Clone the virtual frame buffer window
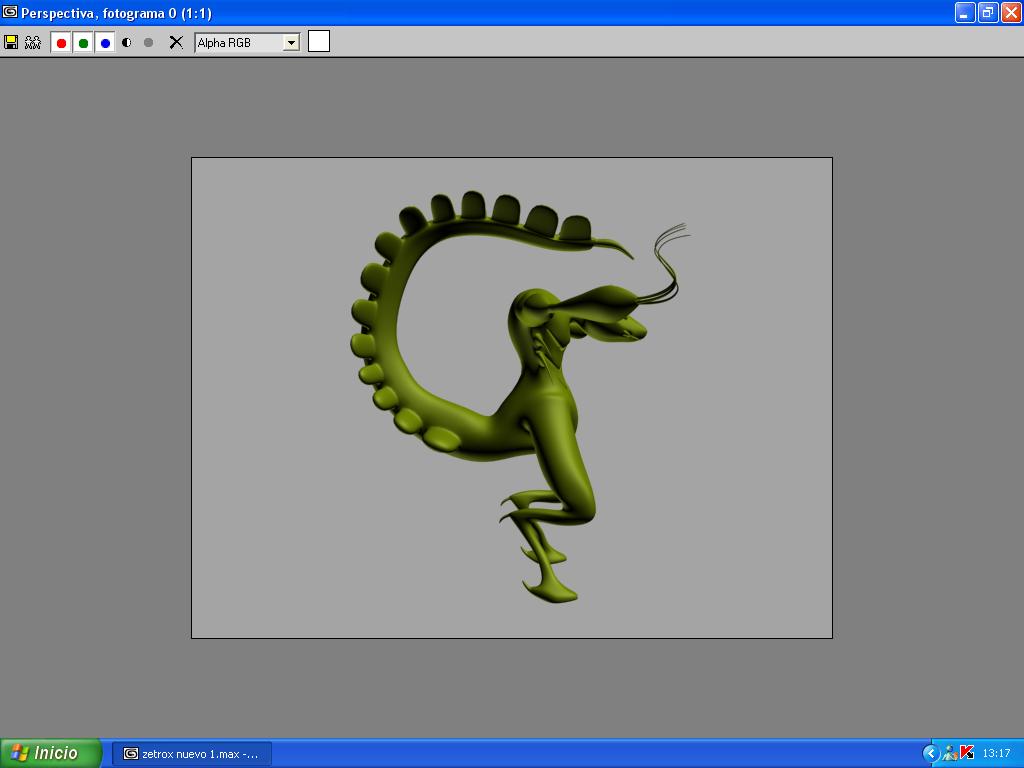Viewport: 1024px width, 768px height. (33, 42)
